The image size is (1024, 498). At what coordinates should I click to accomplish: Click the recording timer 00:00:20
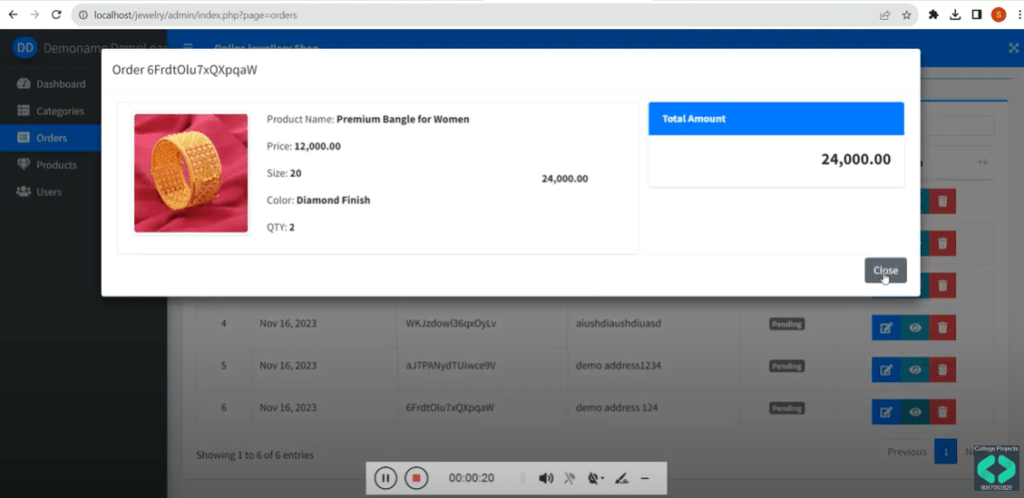[472, 478]
